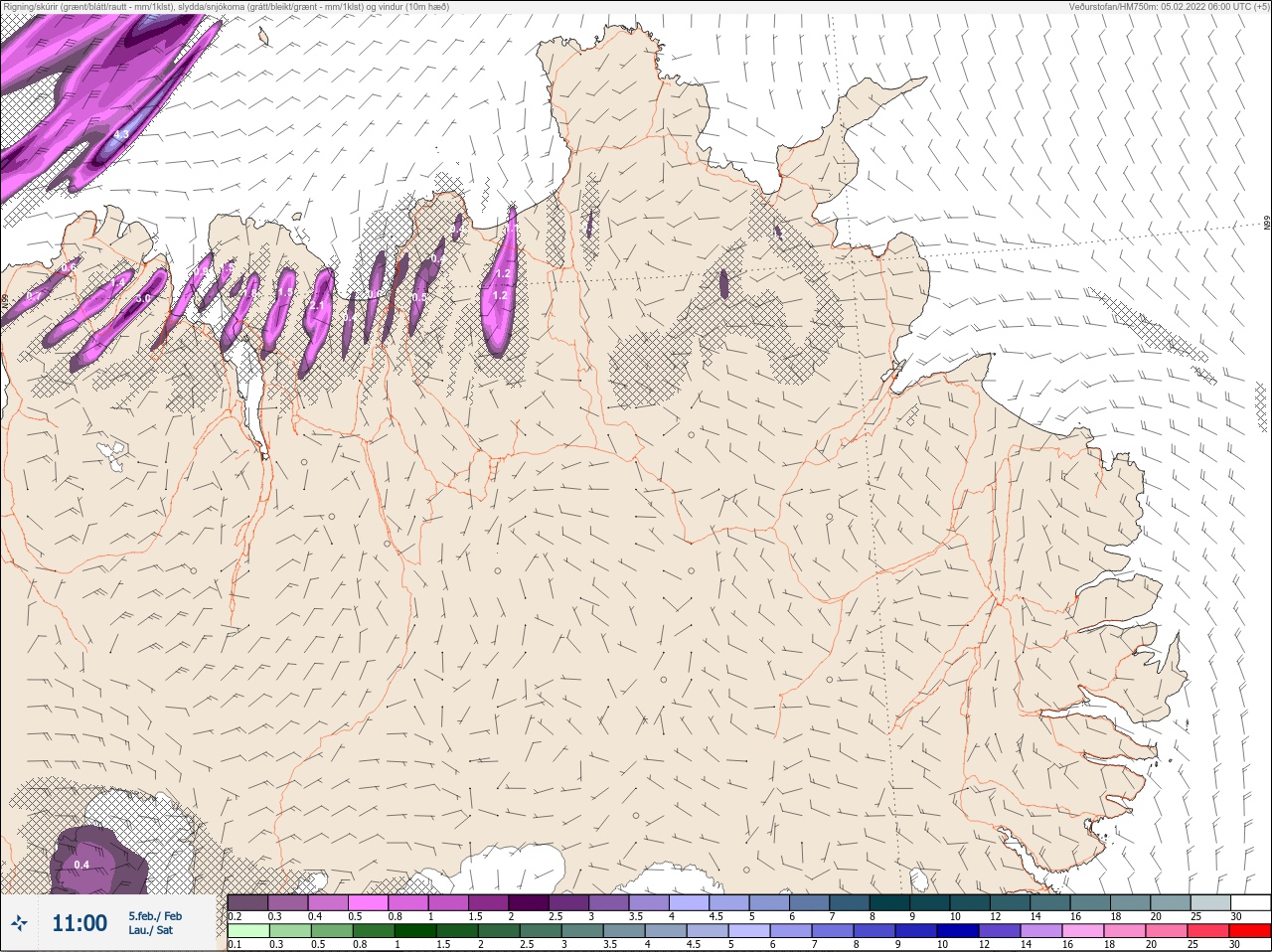This screenshot has width=1272, height=952.
Task: Click the '0.7' precipitation value on the map
Action: point(34,296)
